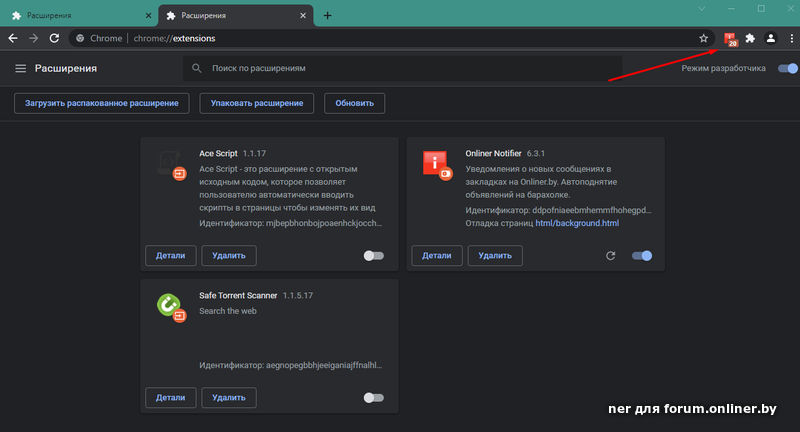Open the hamburger menu next to Расширения
The width and height of the screenshot is (800, 432).
[20, 68]
